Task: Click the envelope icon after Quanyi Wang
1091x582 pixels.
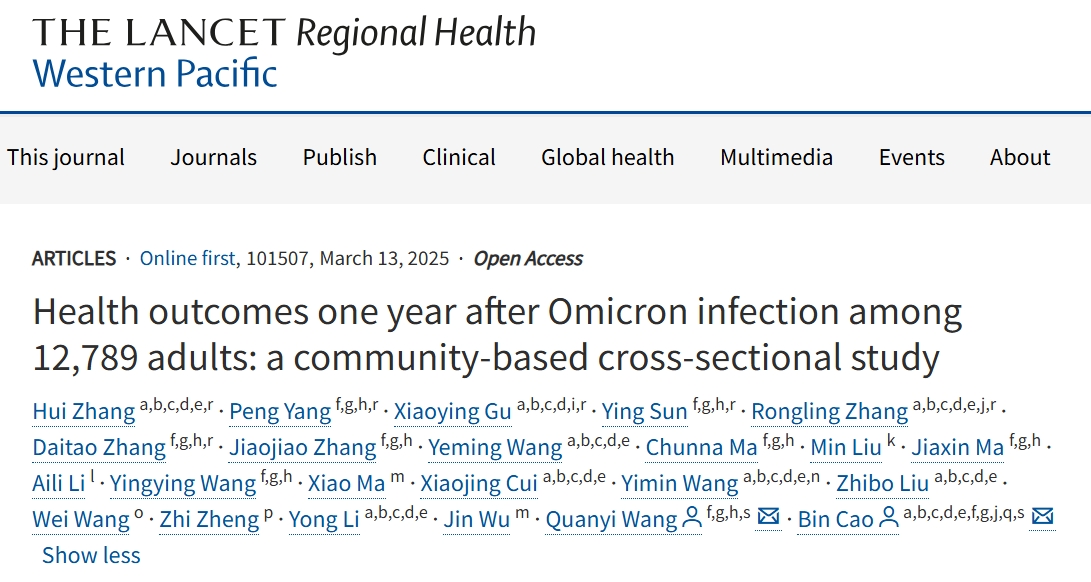Action: click(768, 517)
